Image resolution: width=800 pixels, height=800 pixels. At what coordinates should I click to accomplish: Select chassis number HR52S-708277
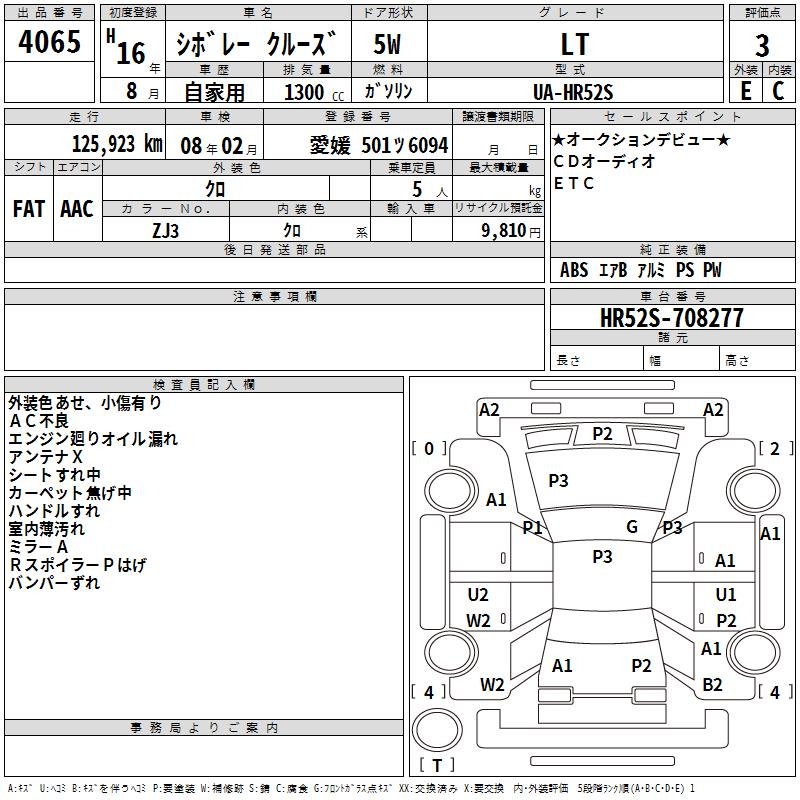coord(671,317)
